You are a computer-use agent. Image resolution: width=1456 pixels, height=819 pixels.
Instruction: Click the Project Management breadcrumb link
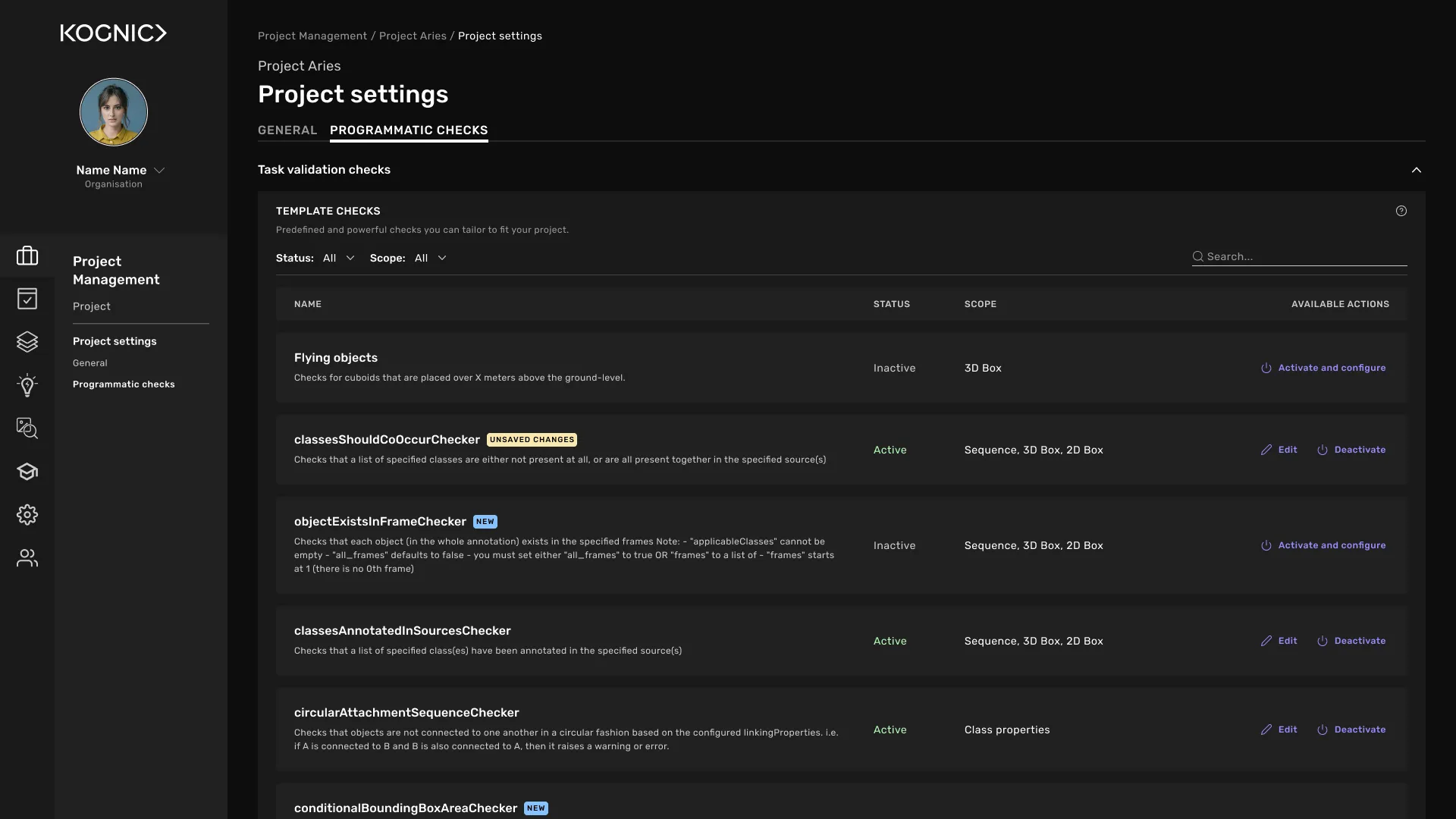click(312, 36)
